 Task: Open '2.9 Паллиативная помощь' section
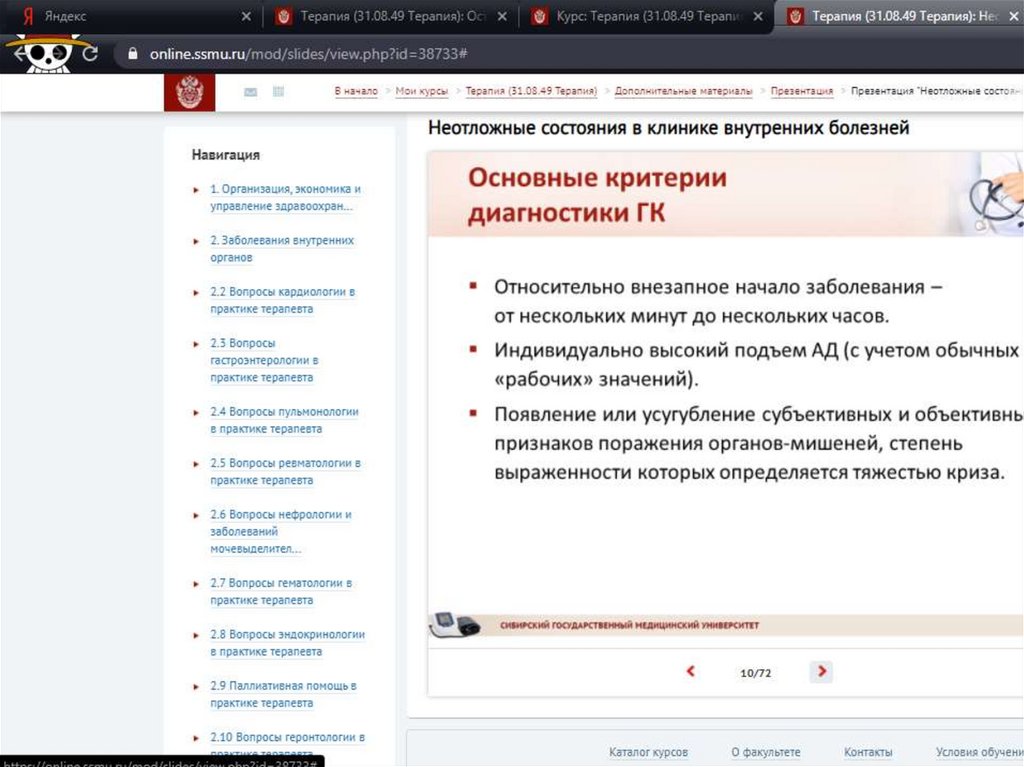(283, 694)
